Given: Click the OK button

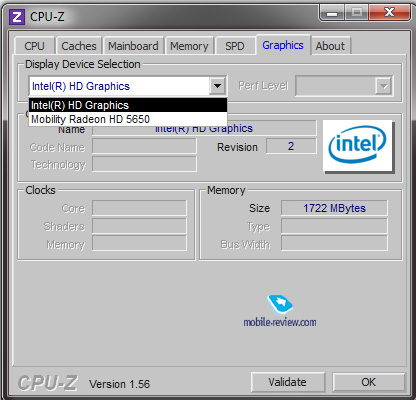Looking at the screenshot, I should pos(369,382).
